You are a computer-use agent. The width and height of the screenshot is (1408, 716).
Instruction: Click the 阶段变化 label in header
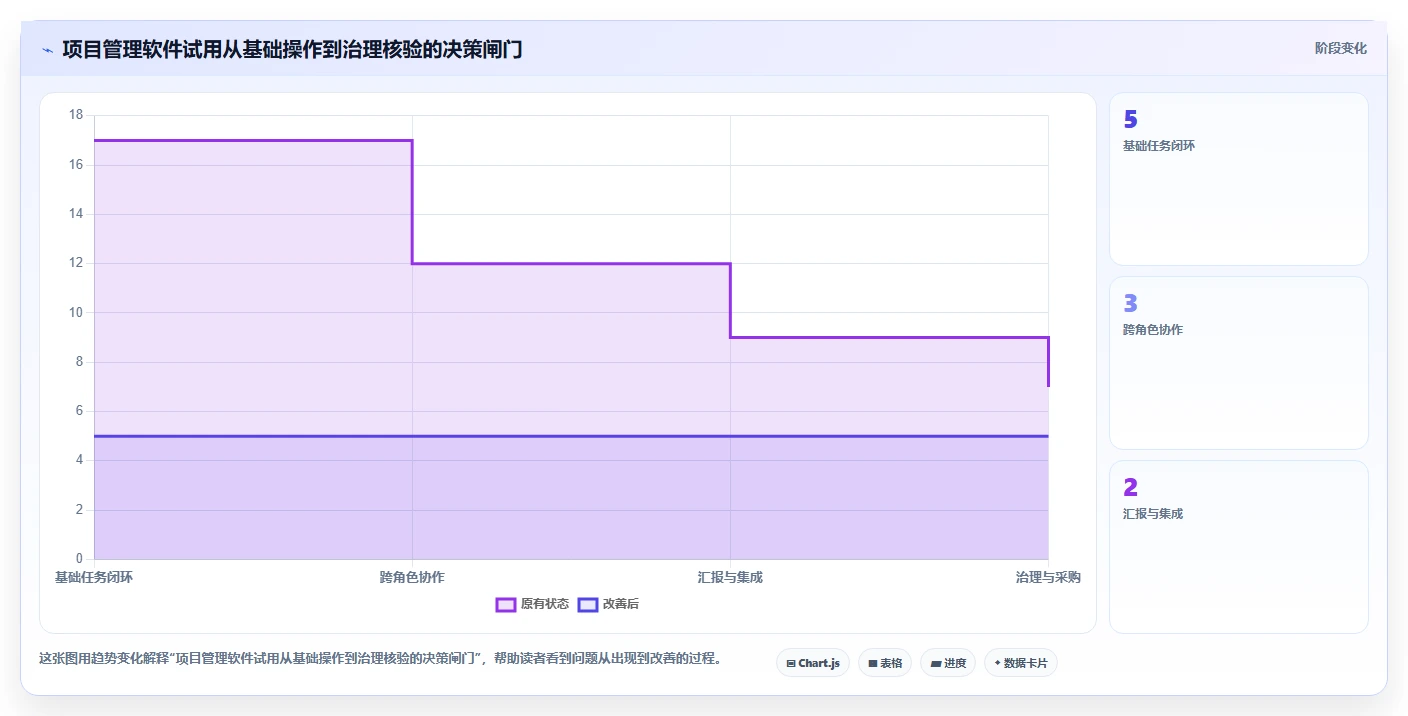click(1341, 48)
